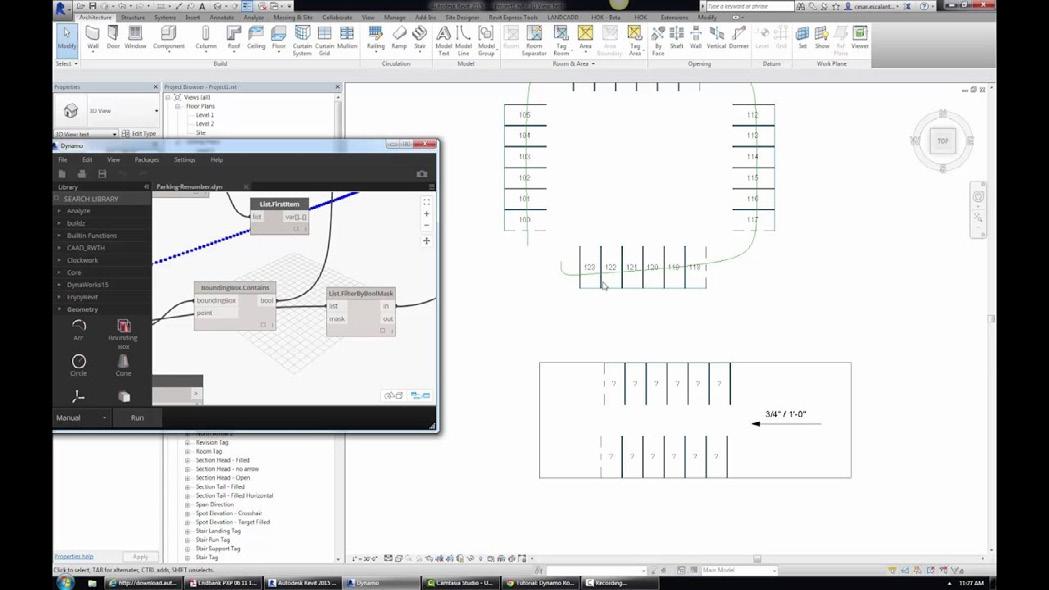Image resolution: width=1049 pixels, height=590 pixels.
Task: Select the Railing tool
Action: [375, 39]
